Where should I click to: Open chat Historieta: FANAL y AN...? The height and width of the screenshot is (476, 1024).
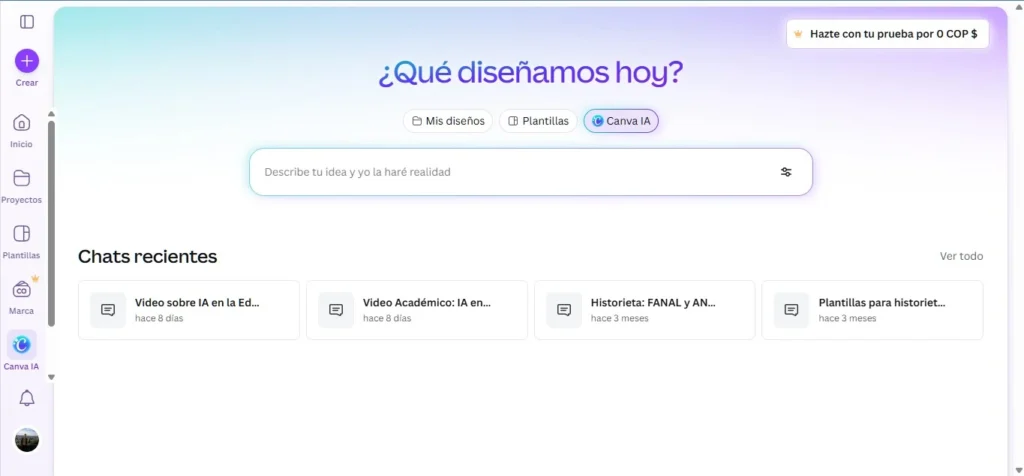pos(645,310)
